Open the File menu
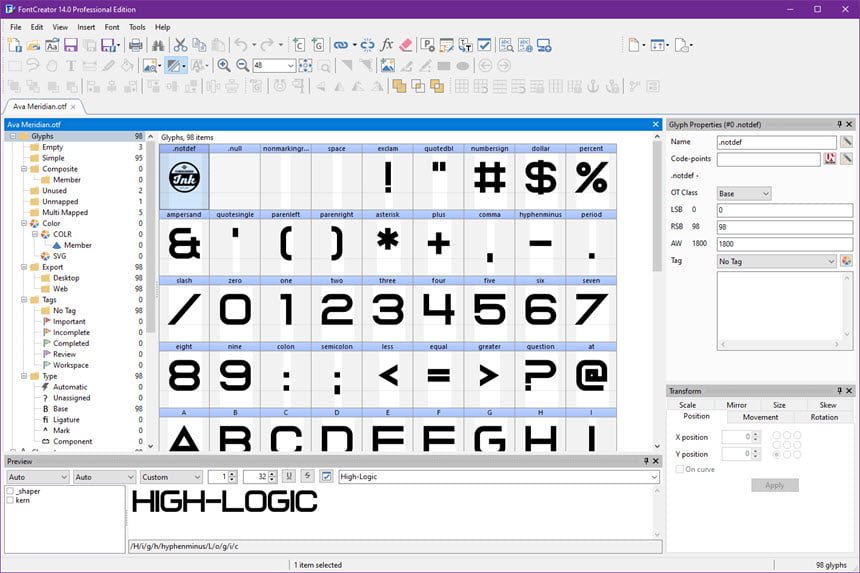 16,27
